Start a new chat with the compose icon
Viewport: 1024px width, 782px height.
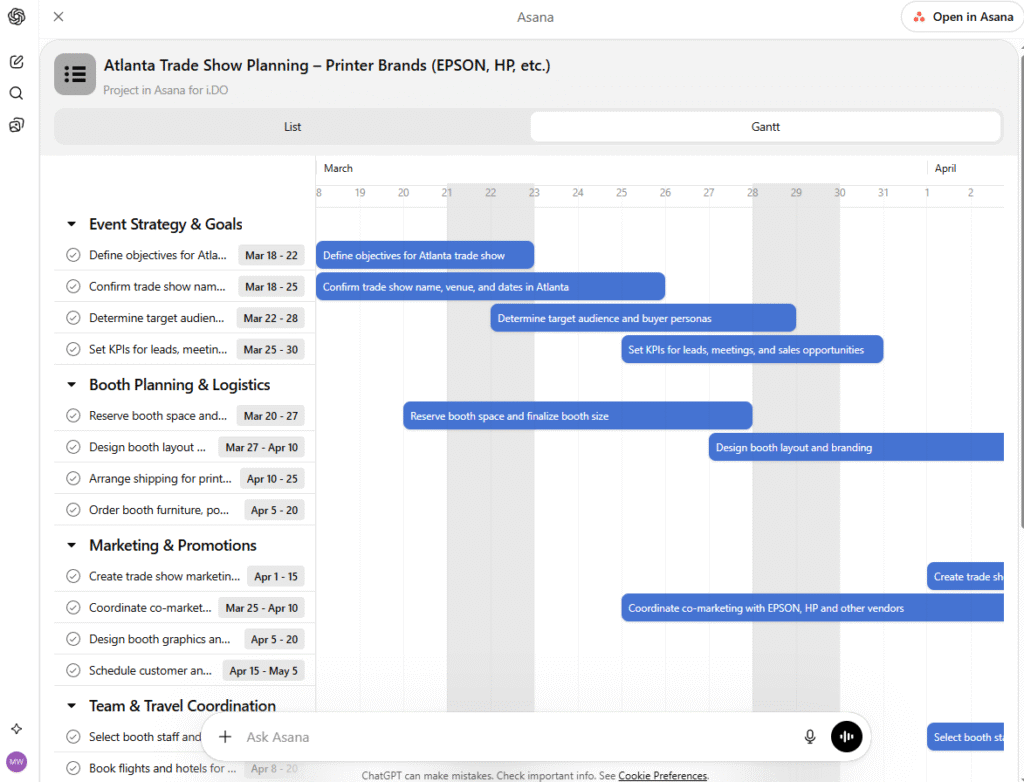pos(16,61)
